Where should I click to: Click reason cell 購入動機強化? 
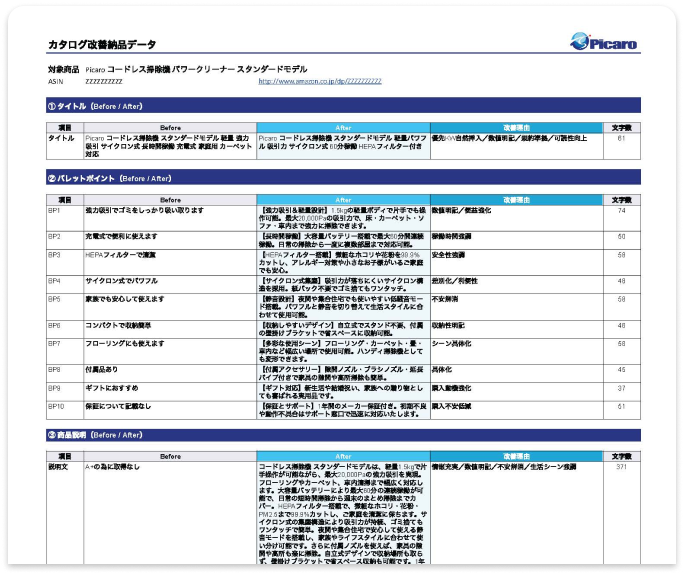(x=517, y=392)
